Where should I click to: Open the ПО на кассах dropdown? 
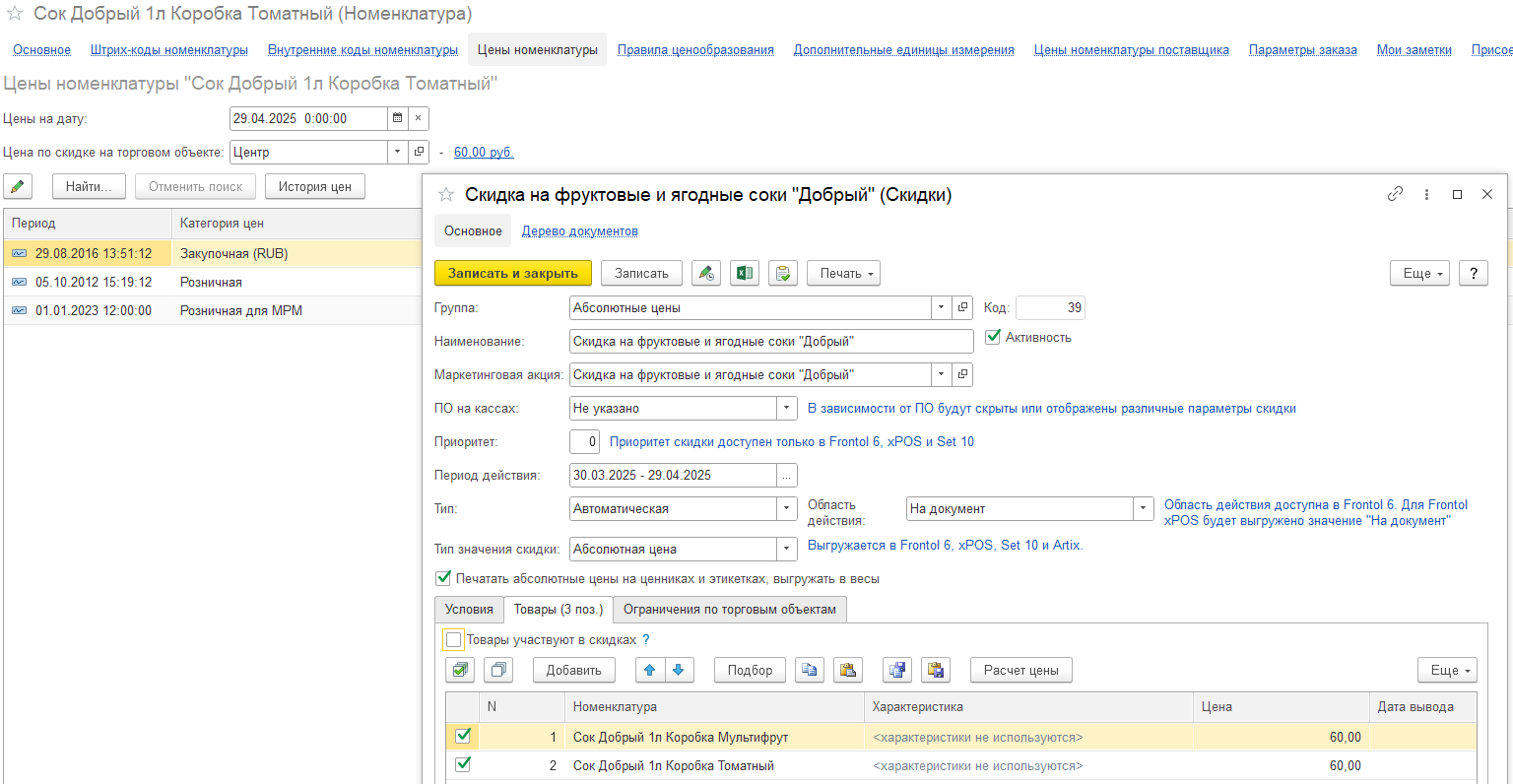(x=787, y=408)
